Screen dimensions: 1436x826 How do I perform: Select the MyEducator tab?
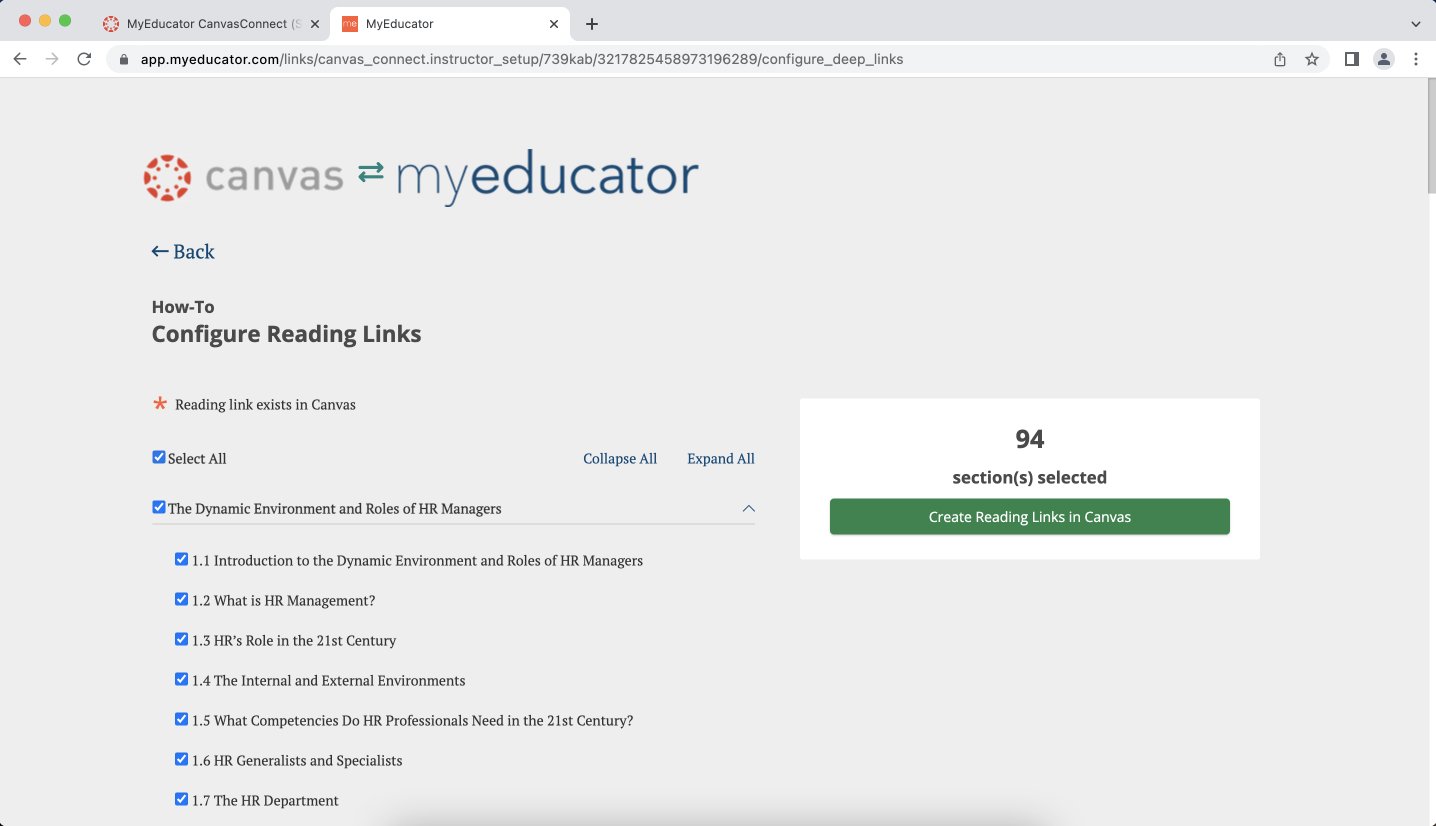450,23
